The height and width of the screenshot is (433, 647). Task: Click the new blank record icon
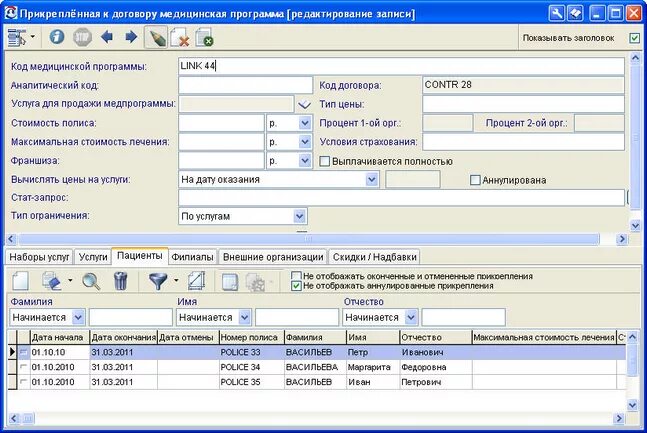(x=21, y=281)
